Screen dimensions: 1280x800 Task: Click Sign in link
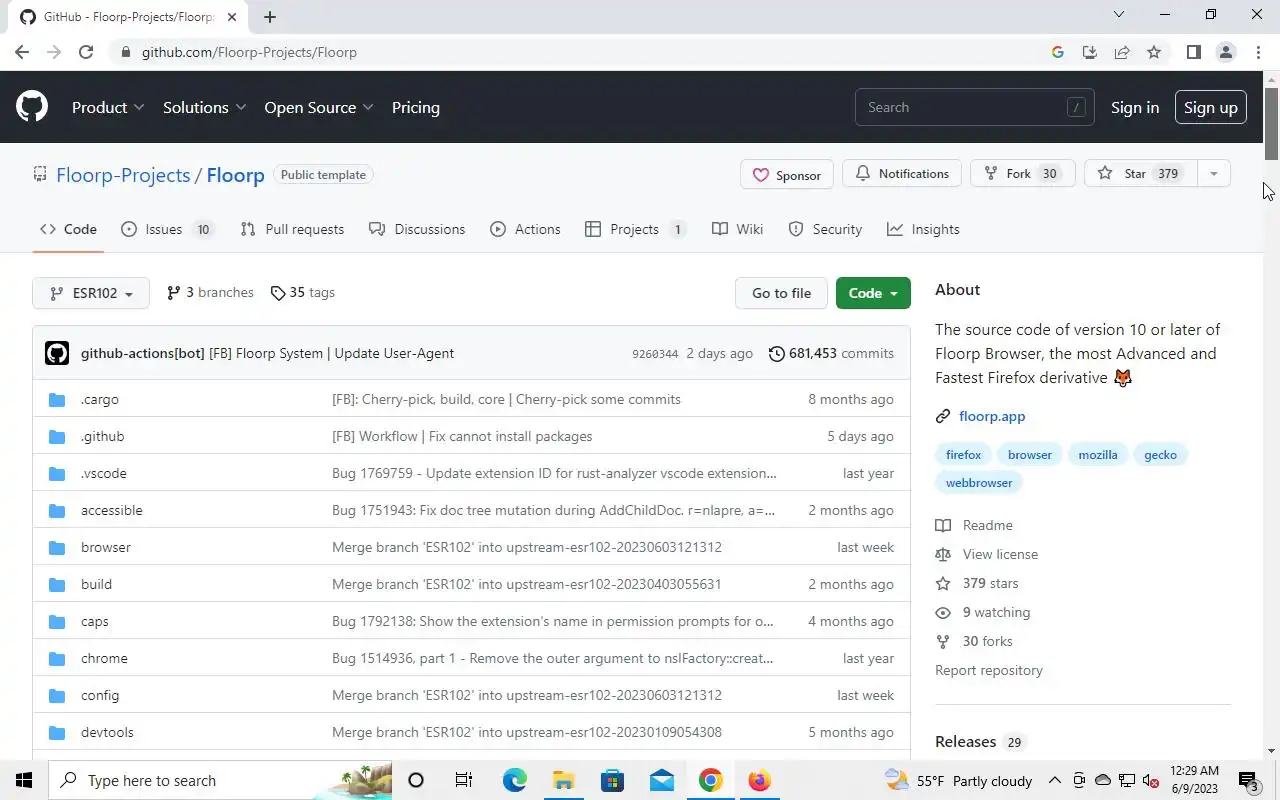point(1135,107)
